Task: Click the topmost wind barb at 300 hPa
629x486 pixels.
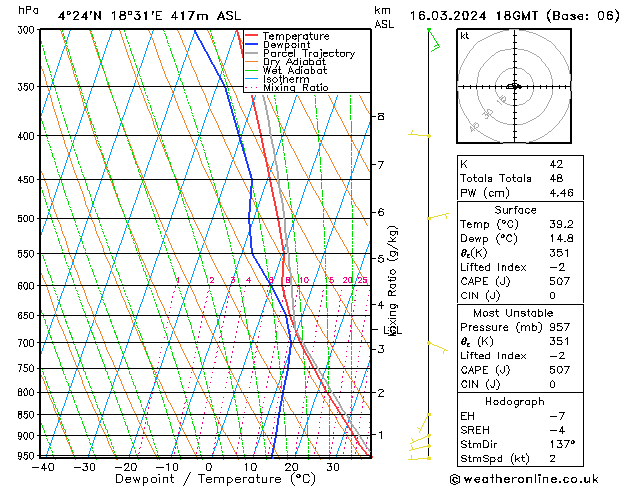Action: coord(433,40)
